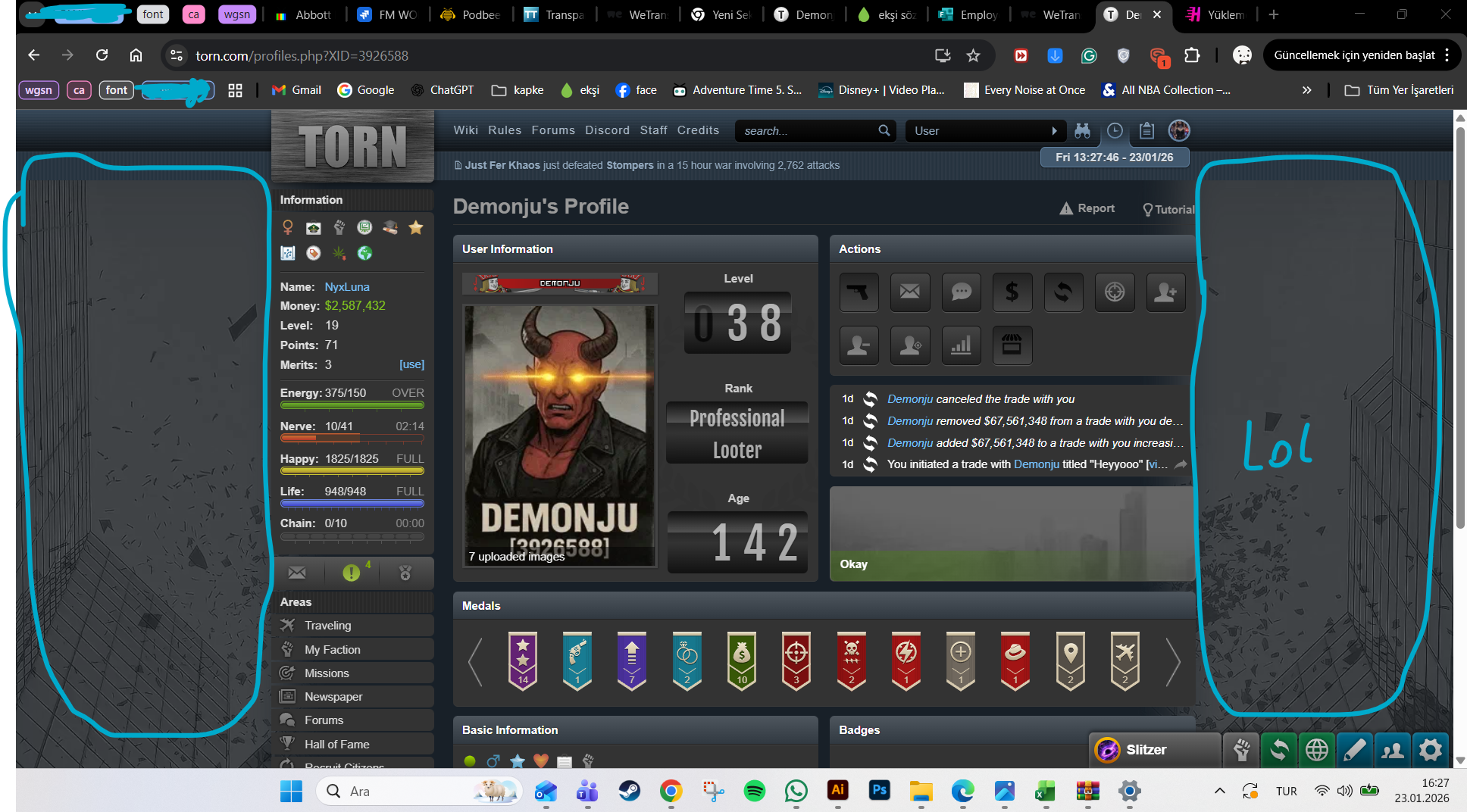Open the global chat globe icon
This screenshot has width=1467, height=812.
tap(1317, 750)
